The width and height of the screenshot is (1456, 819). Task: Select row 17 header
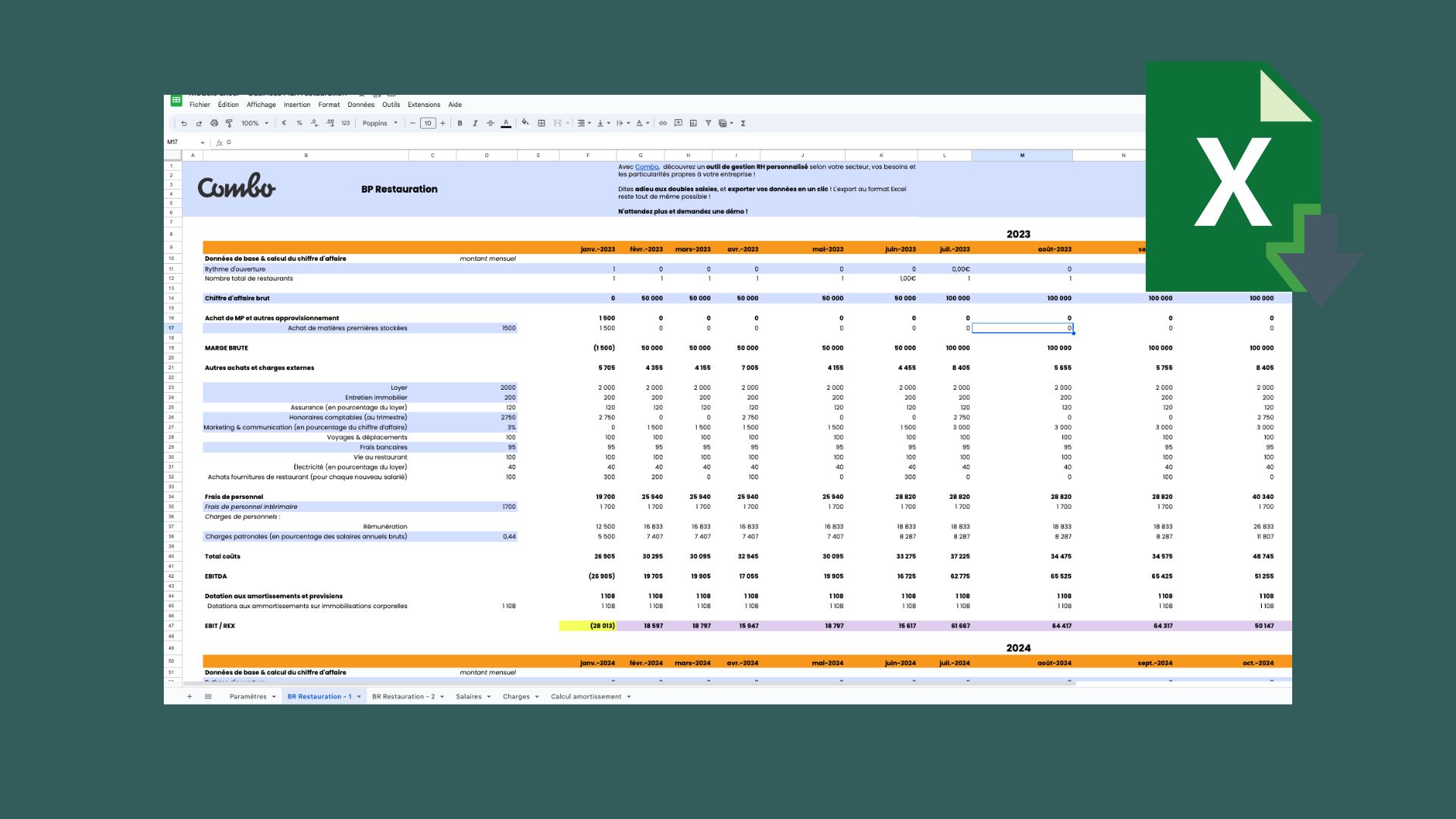[172, 328]
